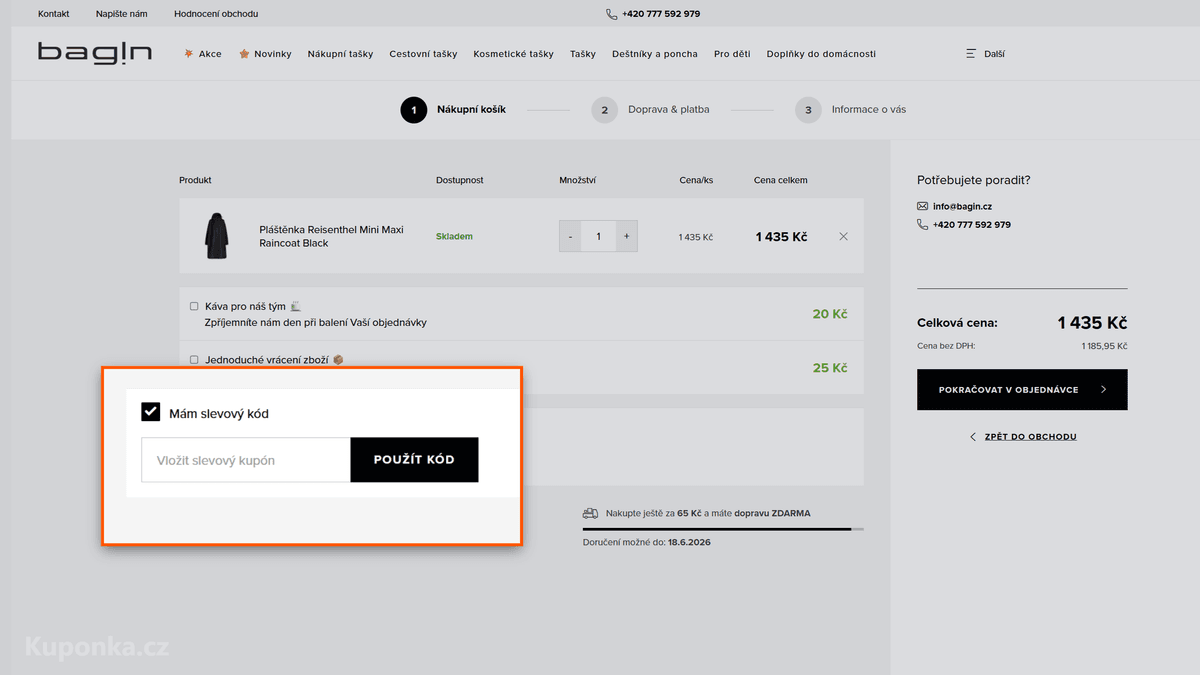Click the bagin logo
The height and width of the screenshot is (675, 1200).
tap(95, 52)
